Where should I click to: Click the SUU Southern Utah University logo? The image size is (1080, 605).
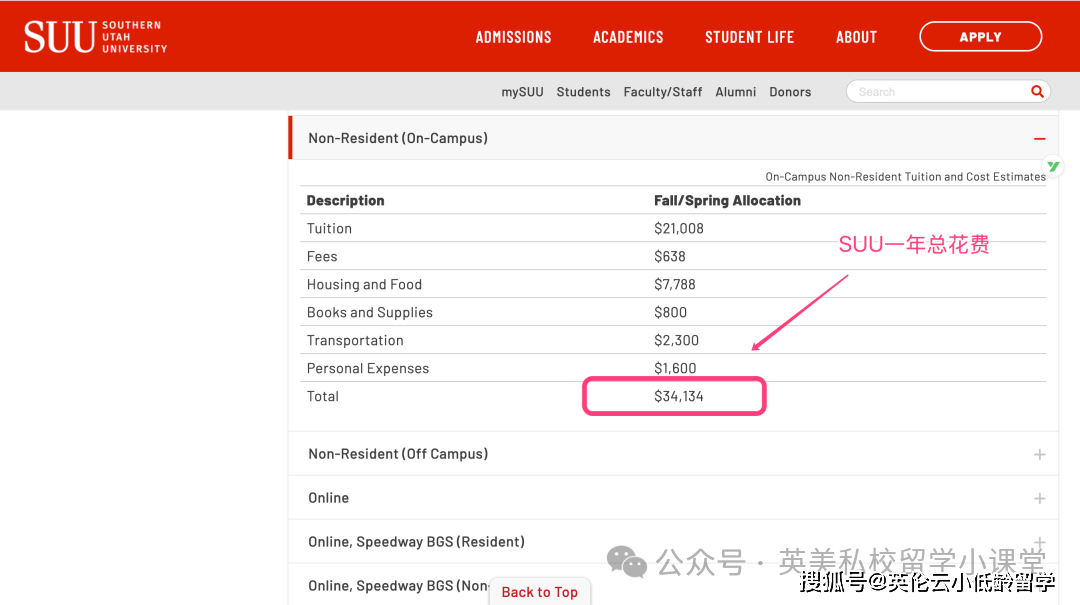(x=95, y=37)
